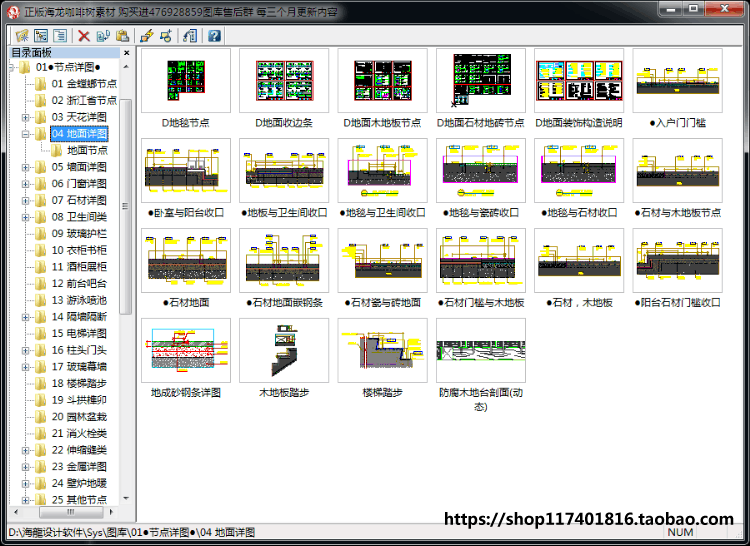
Task: Click the horizontal scrollbar right arrow
Action: coord(111,512)
